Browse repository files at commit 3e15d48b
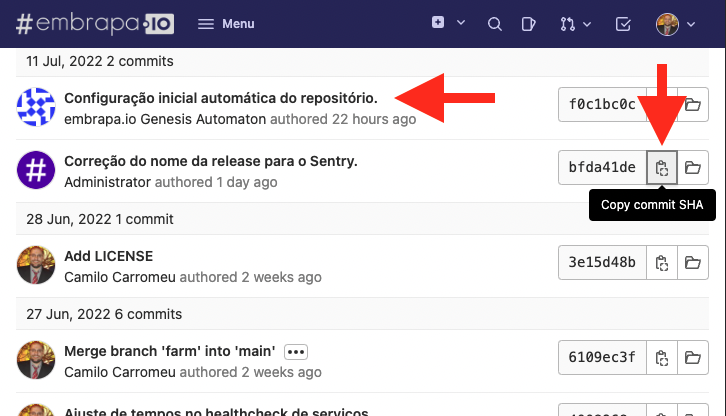Viewport: 726px width, 416px height. tap(692, 263)
